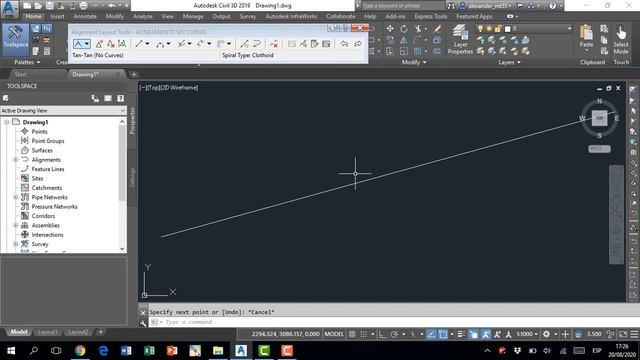Screen dimensions: 640x360
Task: Open the Analyze ribbon tab
Action: click(143, 16)
